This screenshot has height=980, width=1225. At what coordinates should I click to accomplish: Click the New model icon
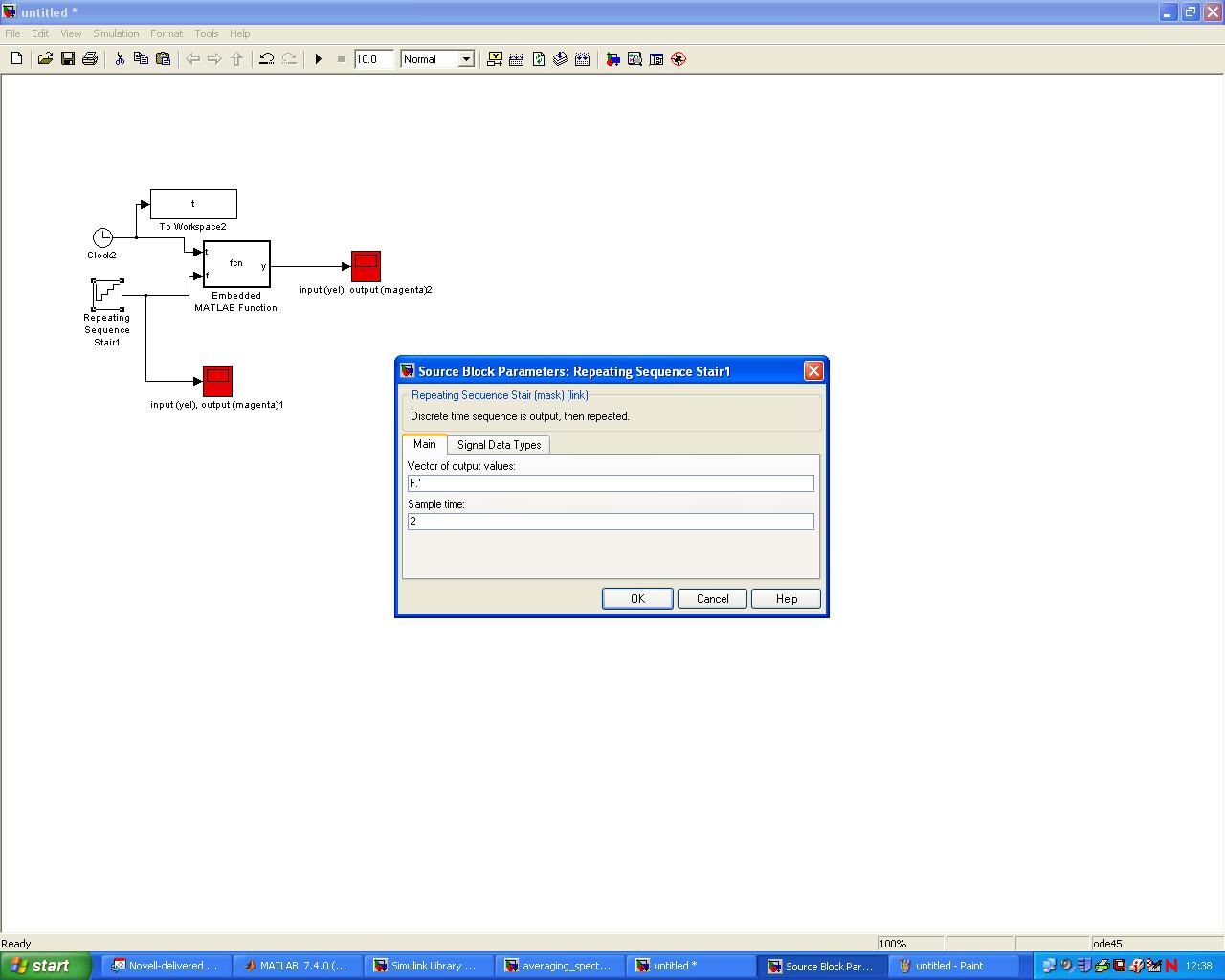pyautogui.click(x=16, y=59)
